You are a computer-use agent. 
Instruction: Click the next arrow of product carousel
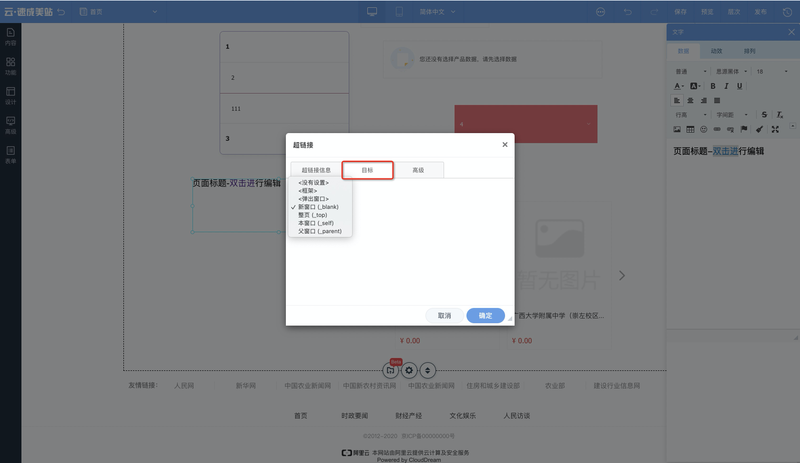(x=621, y=276)
